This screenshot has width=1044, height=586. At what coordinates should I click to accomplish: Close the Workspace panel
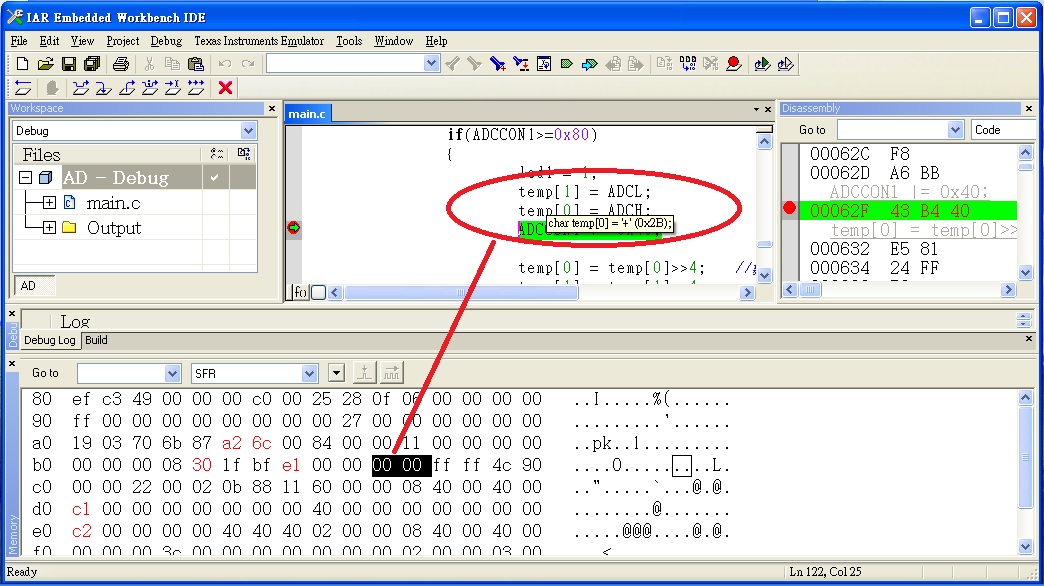272,108
